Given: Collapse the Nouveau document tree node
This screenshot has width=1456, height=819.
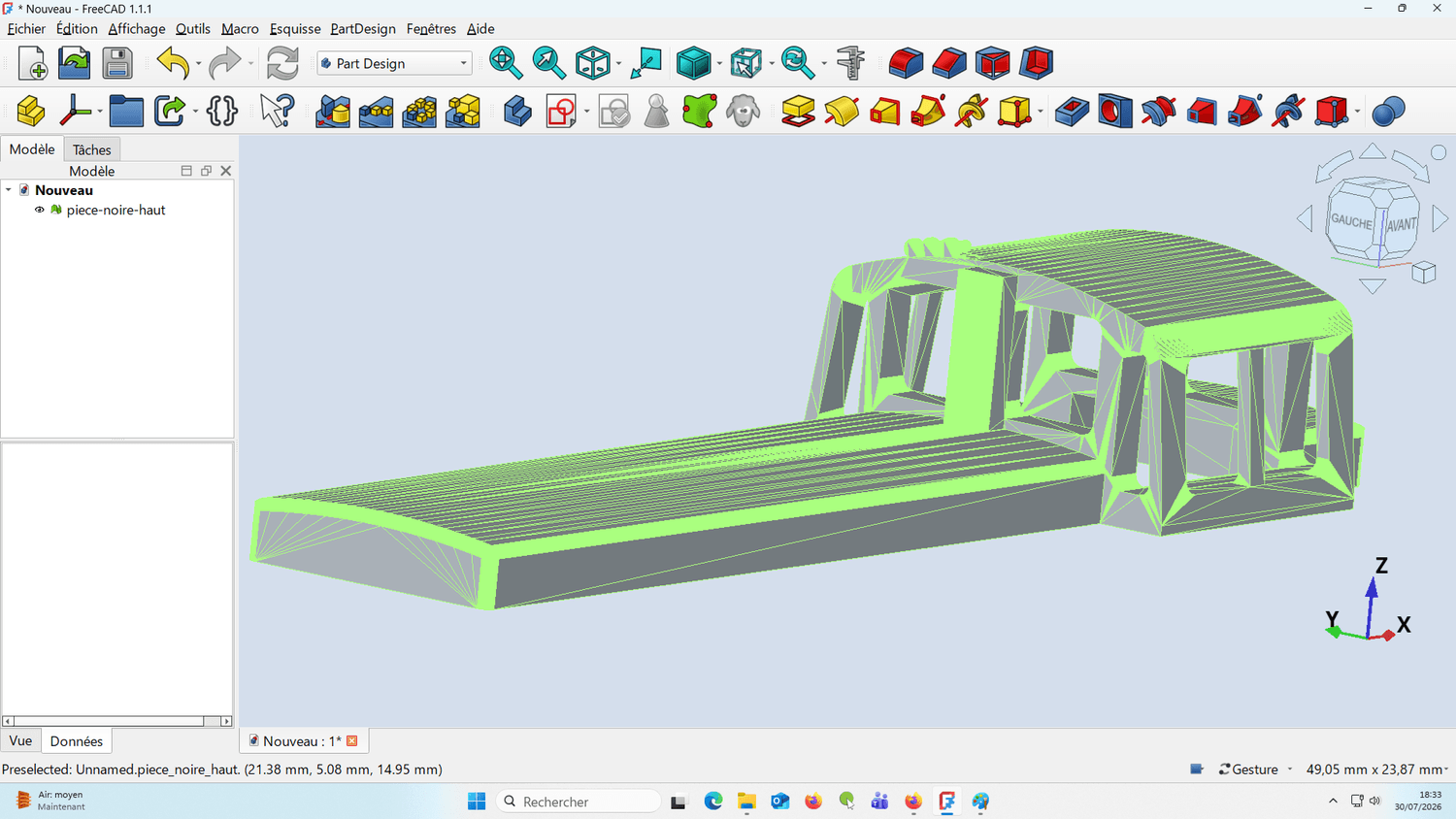Looking at the screenshot, I should 9,190.
